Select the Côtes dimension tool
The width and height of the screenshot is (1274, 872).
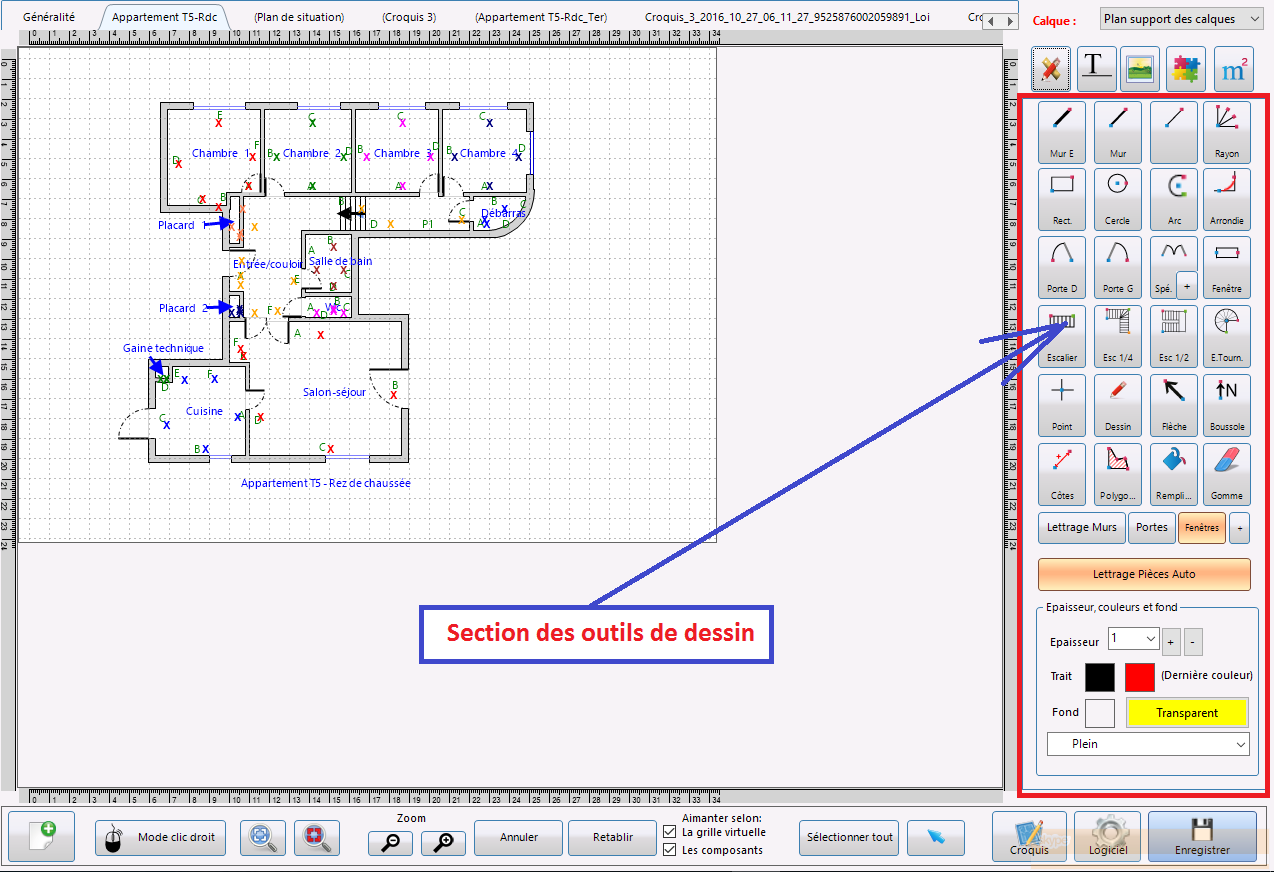(1061, 472)
